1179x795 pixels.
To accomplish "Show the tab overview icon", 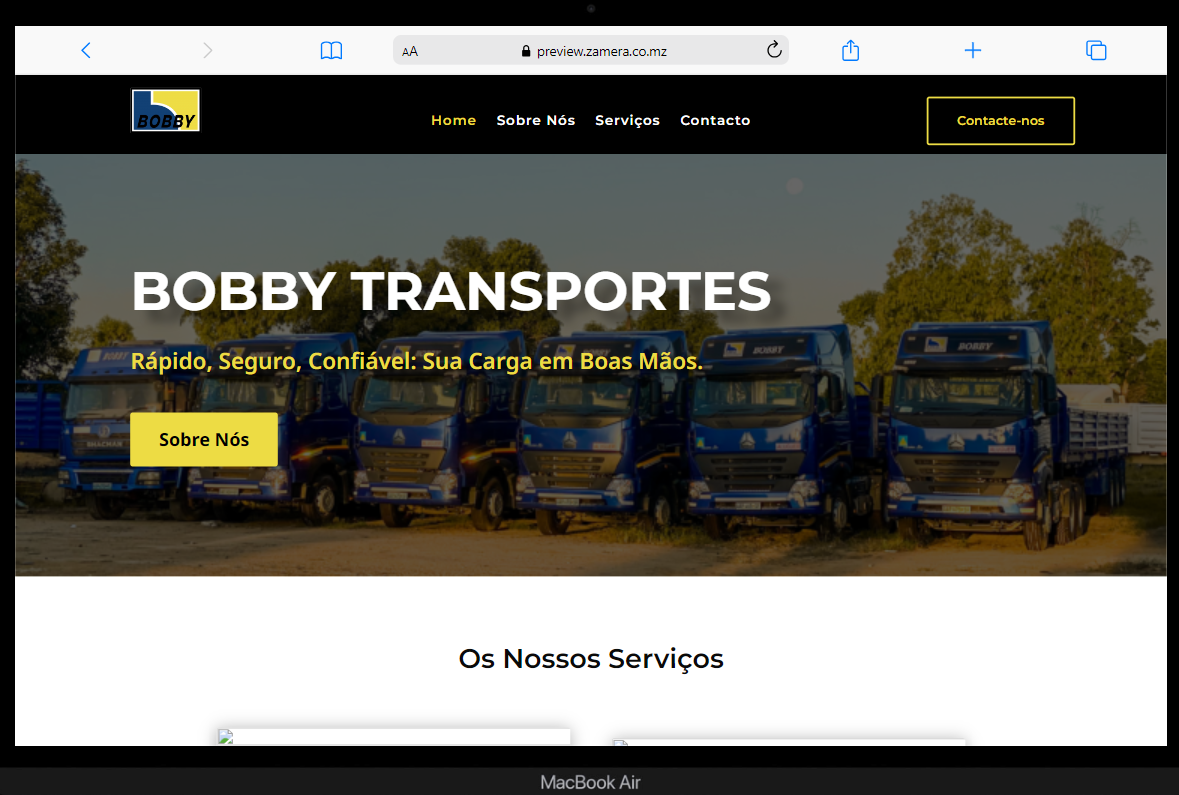I will click(x=1096, y=50).
